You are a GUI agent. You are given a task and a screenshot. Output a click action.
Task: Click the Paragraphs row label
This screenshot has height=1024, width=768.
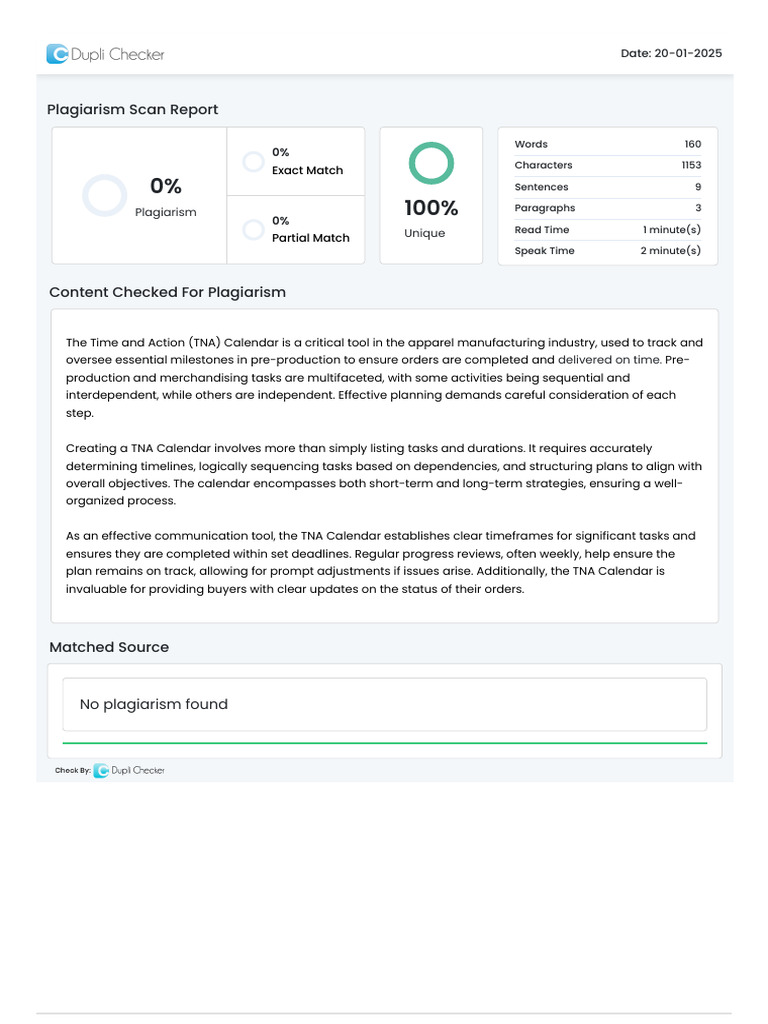pyautogui.click(x=545, y=208)
